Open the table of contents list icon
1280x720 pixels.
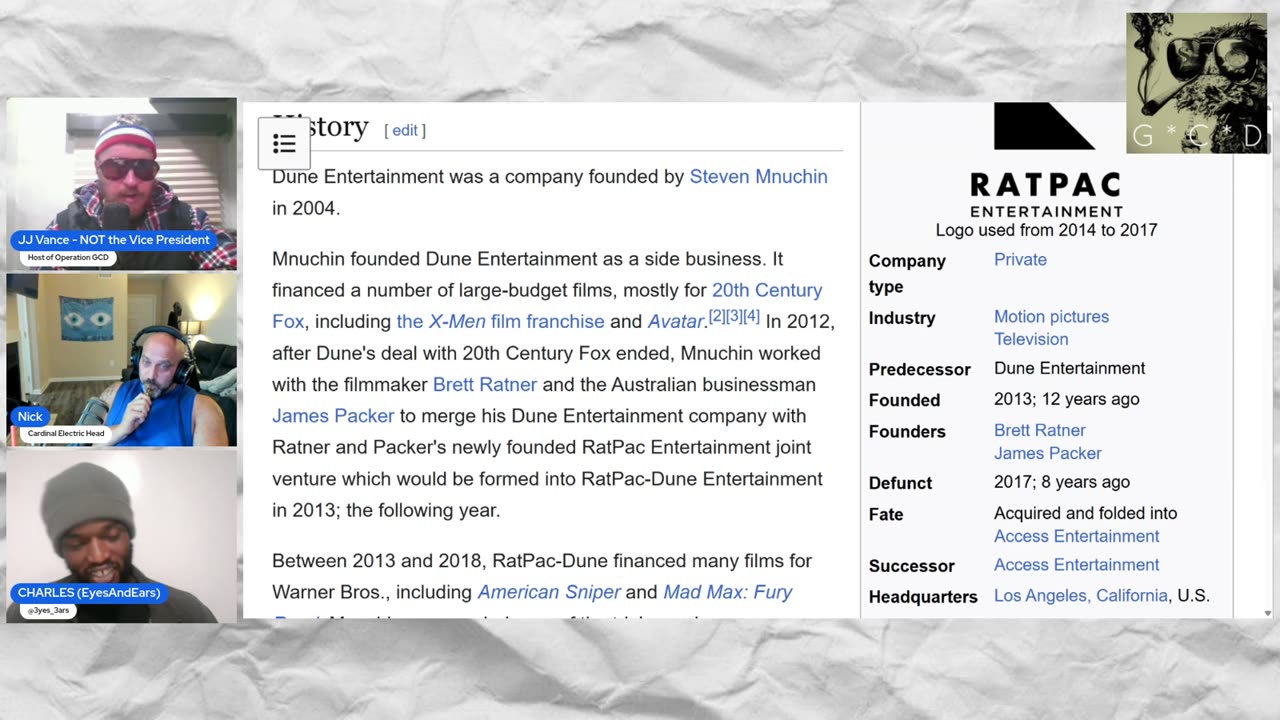[284, 143]
